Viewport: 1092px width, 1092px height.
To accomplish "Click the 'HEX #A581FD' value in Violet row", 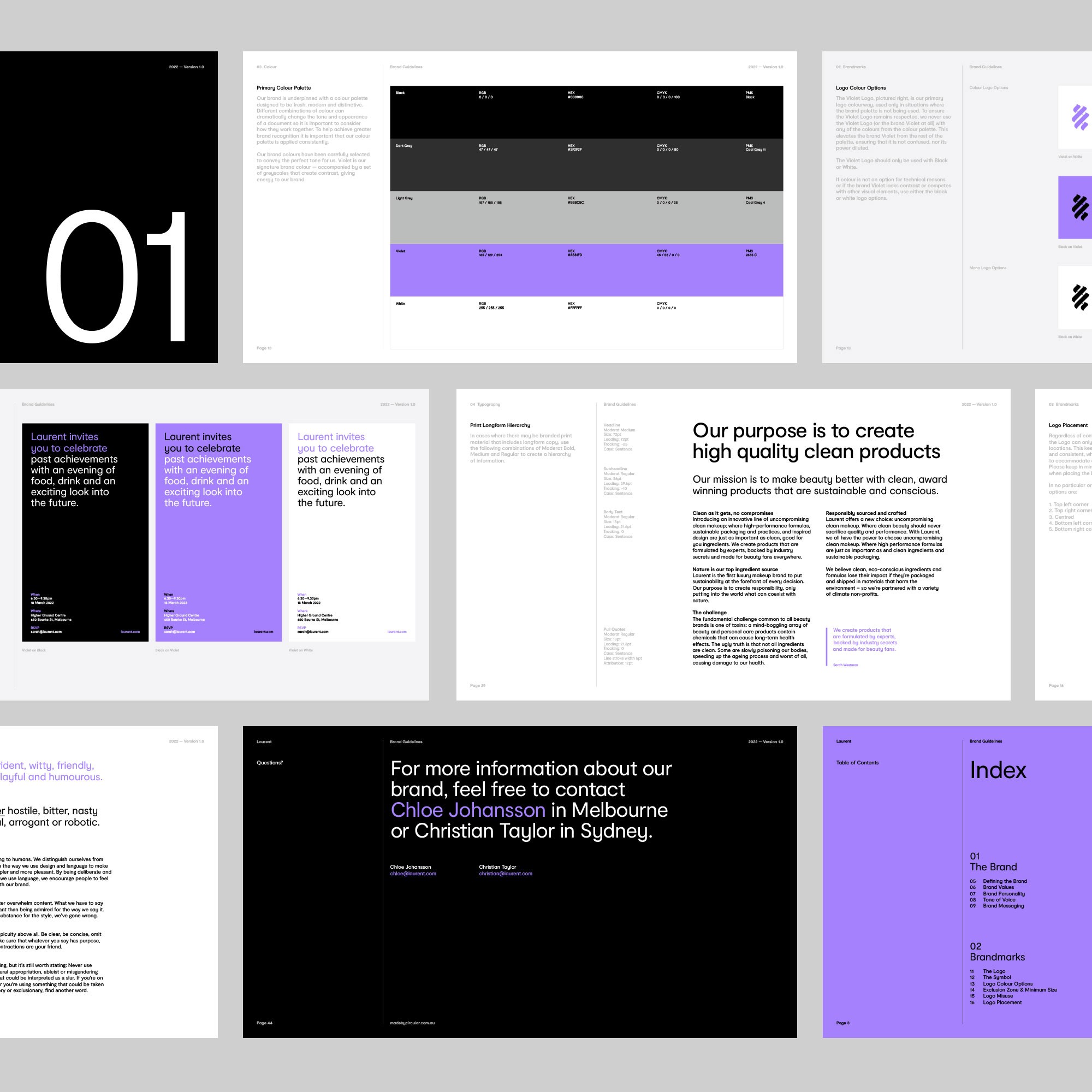I will click(575, 253).
